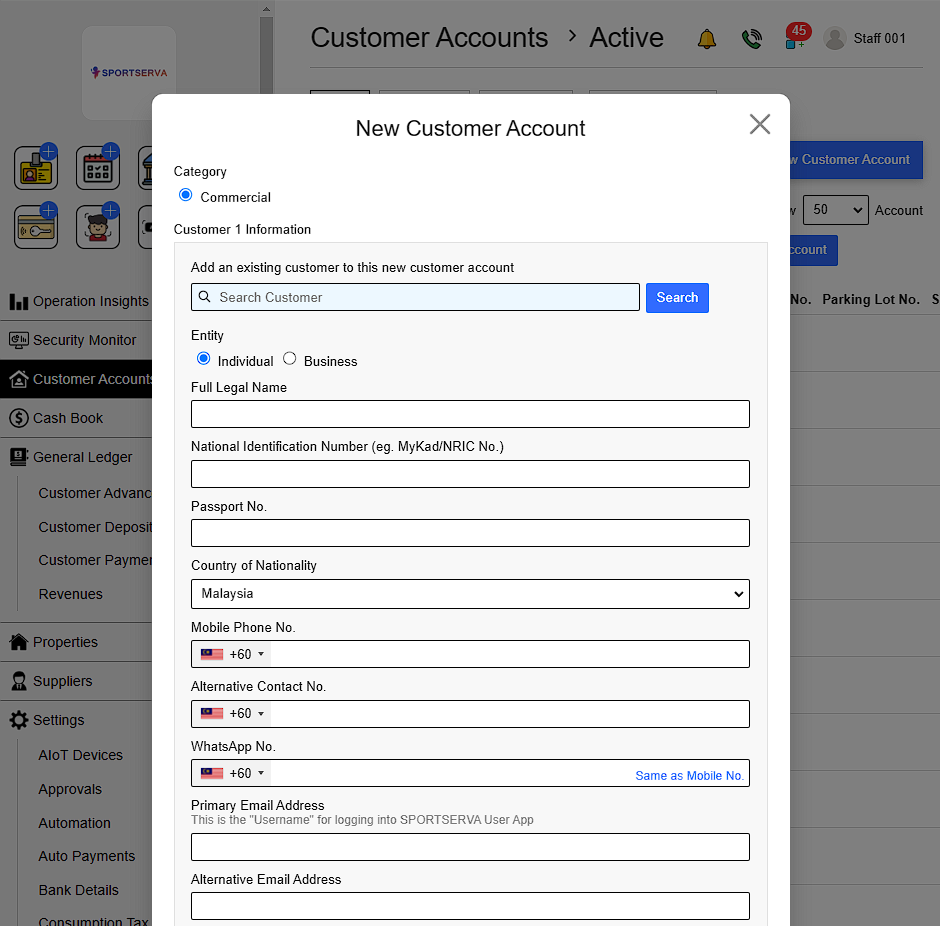The image size is (940, 926).
Task: Expand the WhatsApp No. country code selector
Action: click(x=232, y=773)
